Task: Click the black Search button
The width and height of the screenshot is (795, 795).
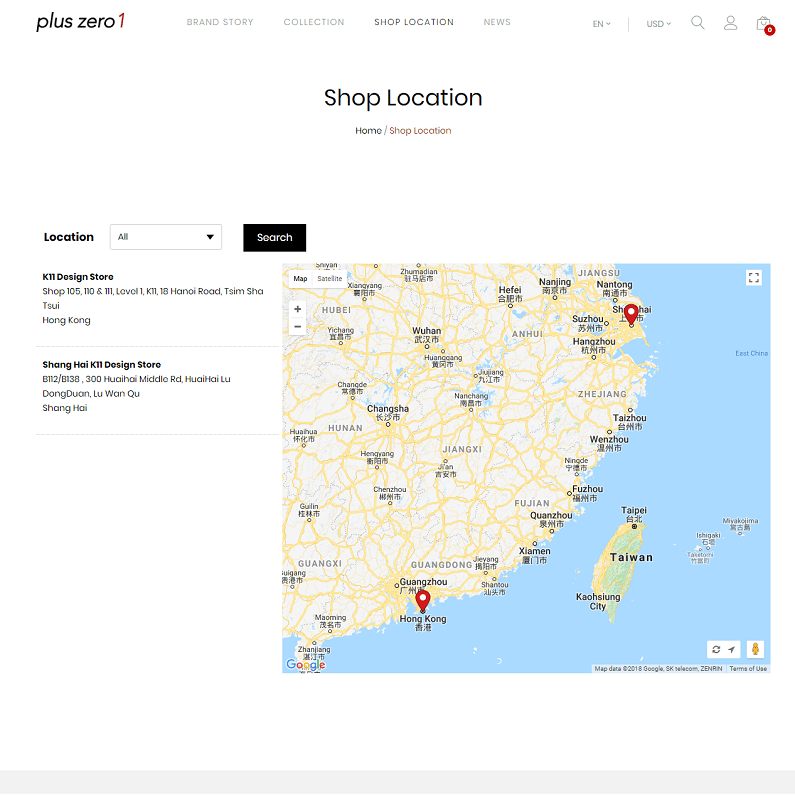Action: [274, 237]
